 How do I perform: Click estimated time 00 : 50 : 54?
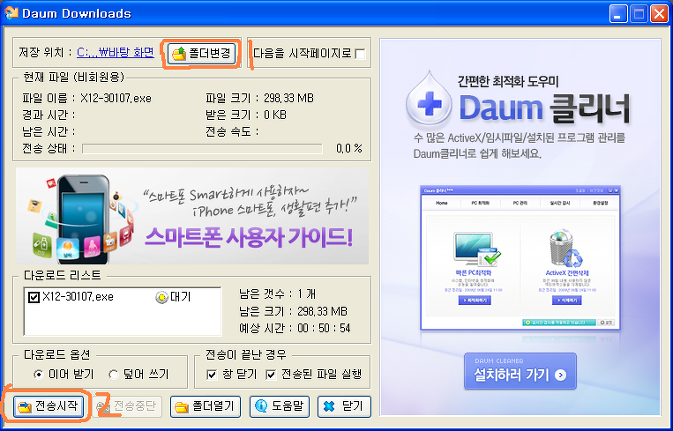point(324,328)
